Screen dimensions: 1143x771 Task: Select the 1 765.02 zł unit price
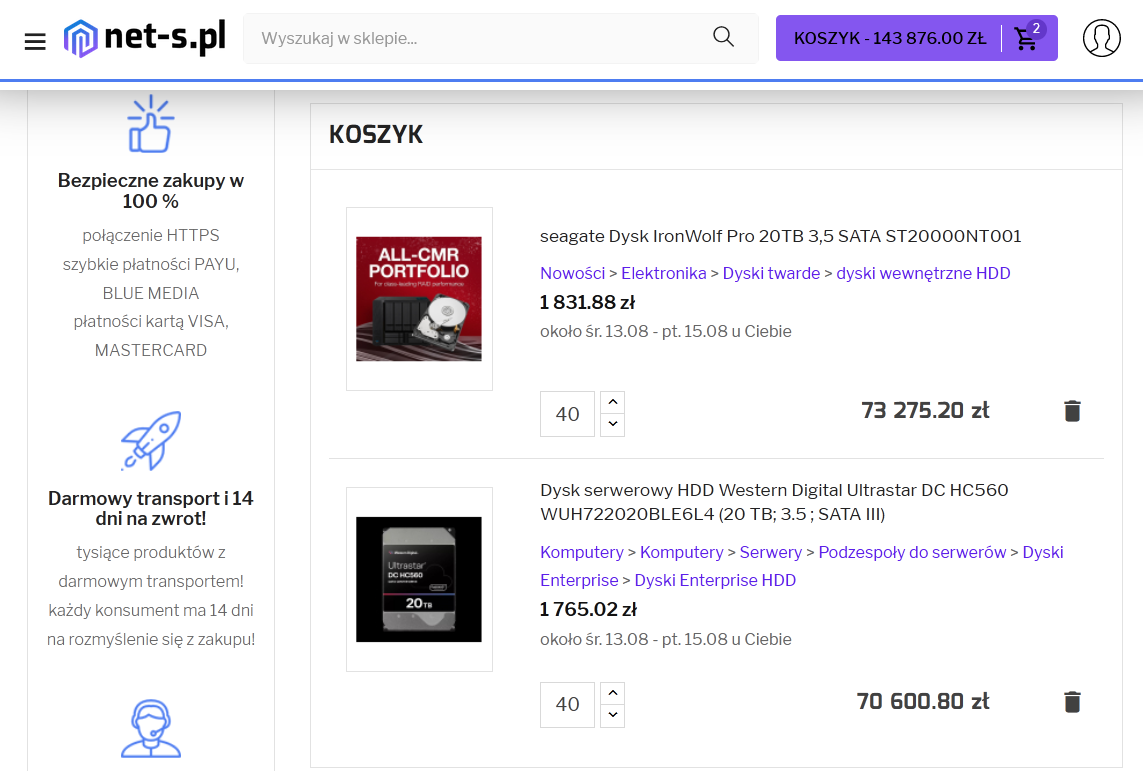(x=588, y=609)
